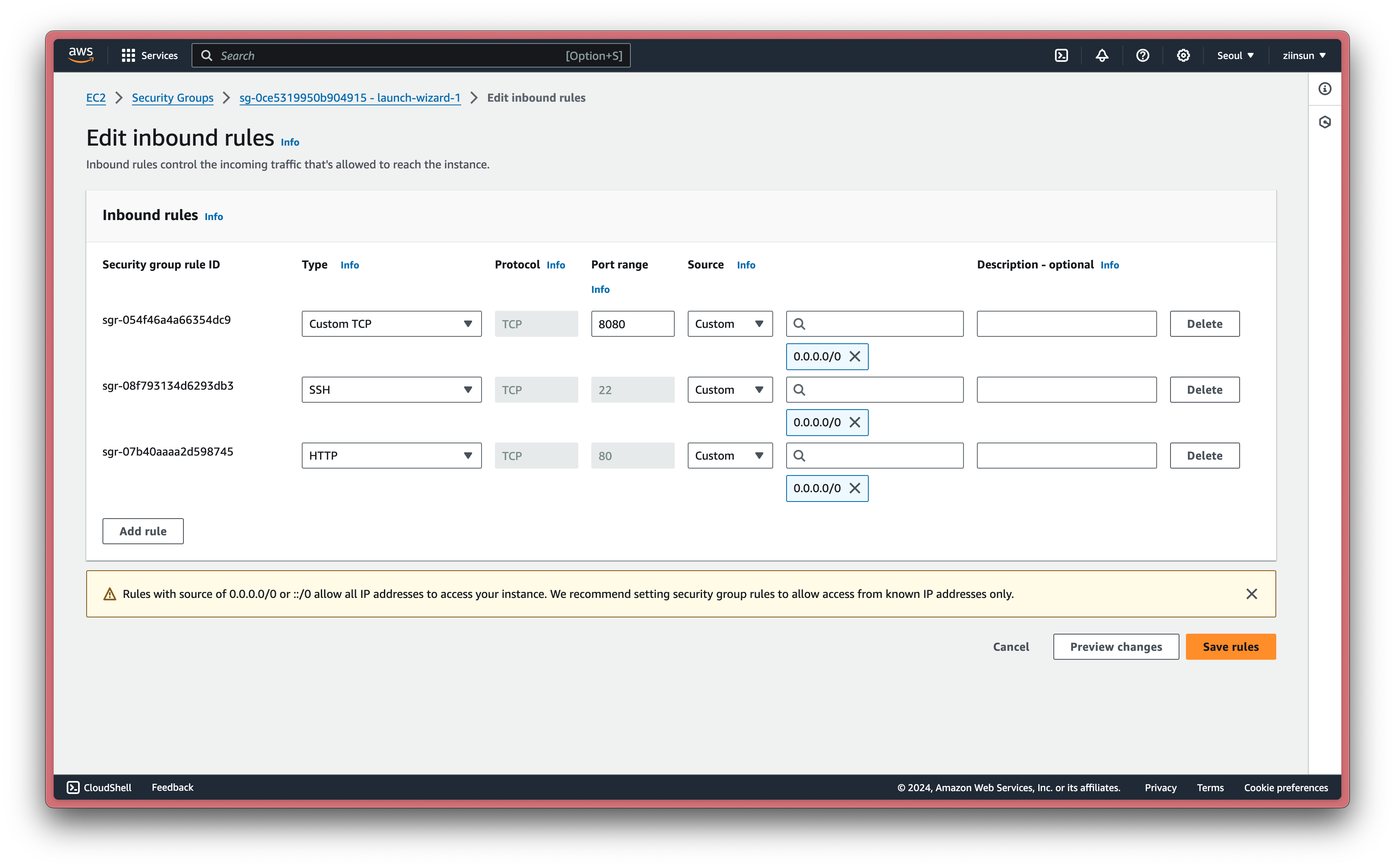
Task: Click the 8080 port range field
Action: [x=632, y=324]
